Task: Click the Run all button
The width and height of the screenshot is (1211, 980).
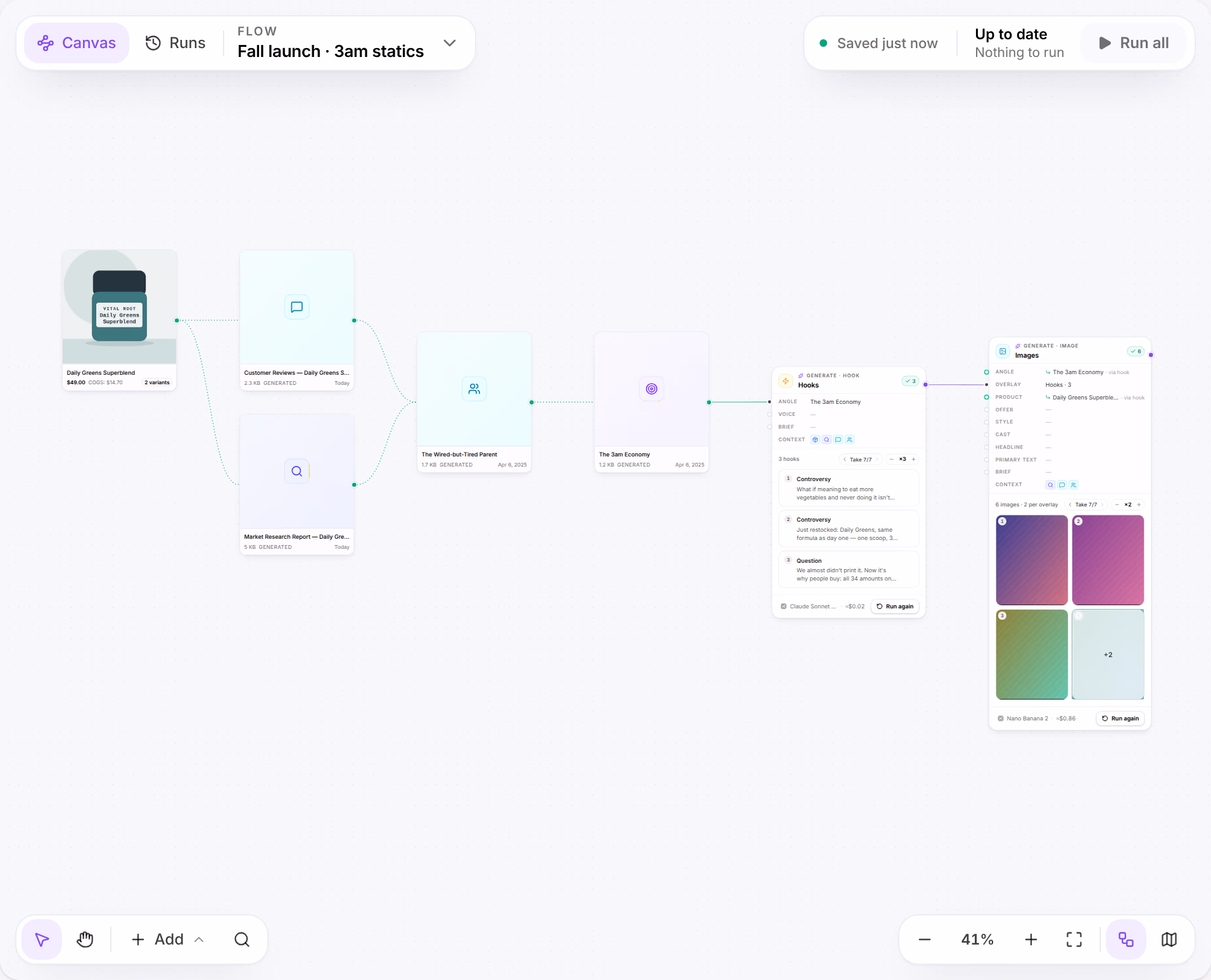Action: [x=1134, y=43]
